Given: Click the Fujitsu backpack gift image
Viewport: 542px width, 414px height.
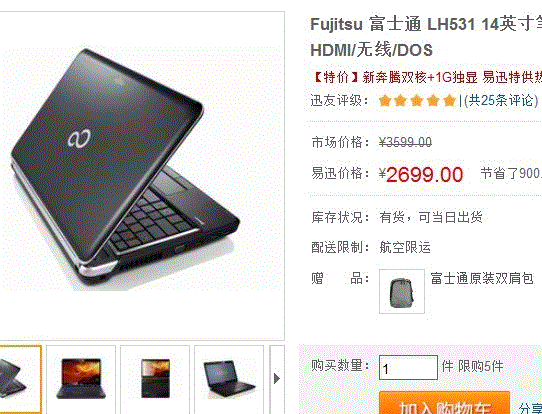Looking at the screenshot, I should click(402, 291).
